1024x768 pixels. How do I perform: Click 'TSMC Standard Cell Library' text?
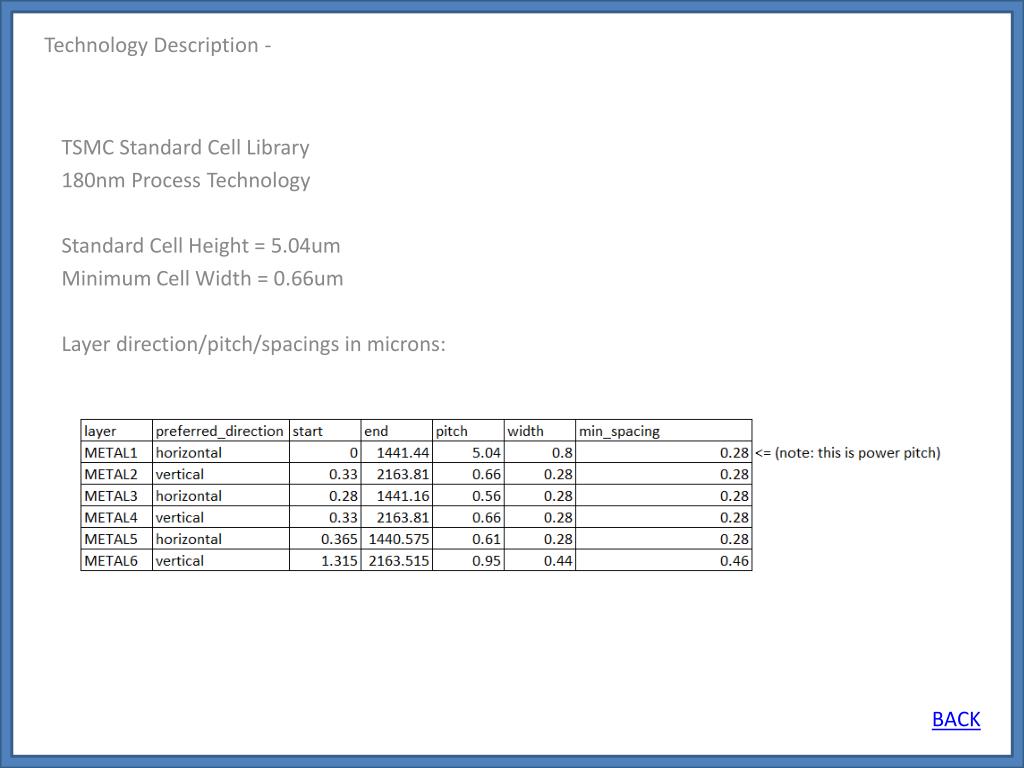(185, 148)
